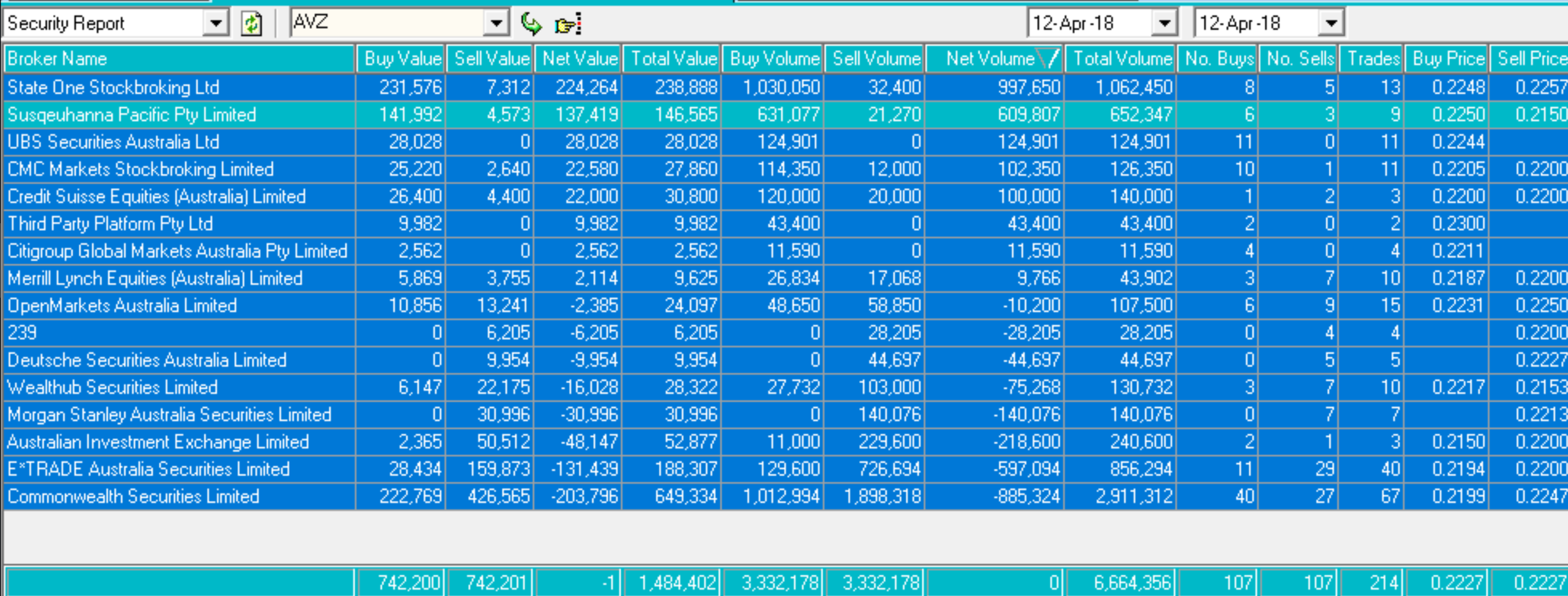Image resolution: width=1568 pixels, height=596 pixels.
Task: Click State One buy value 231,576
Action: [410, 87]
